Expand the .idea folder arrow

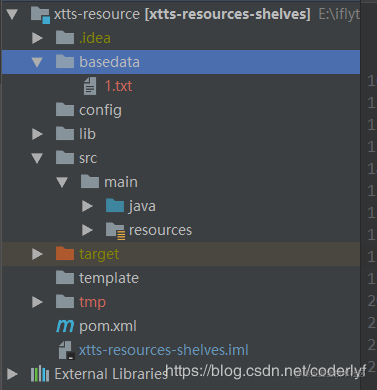click(37, 38)
